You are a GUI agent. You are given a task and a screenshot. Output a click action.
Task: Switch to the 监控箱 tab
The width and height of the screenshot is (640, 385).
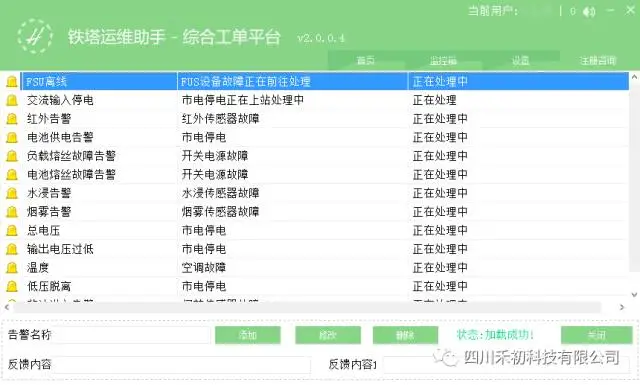pyautogui.click(x=443, y=61)
